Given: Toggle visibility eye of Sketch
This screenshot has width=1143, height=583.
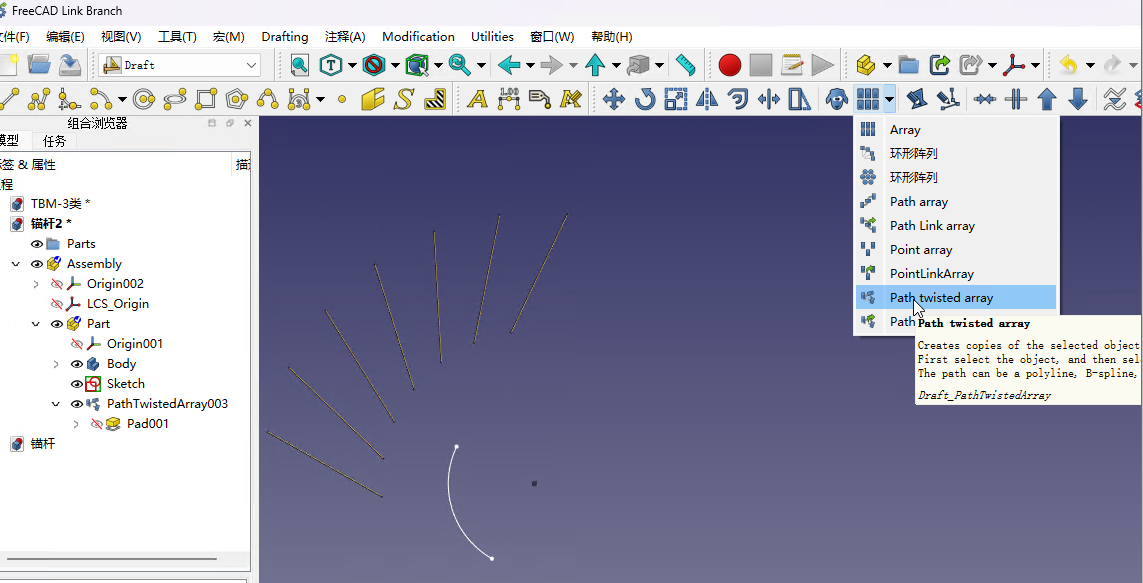Looking at the screenshot, I should (x=77, y=383).
